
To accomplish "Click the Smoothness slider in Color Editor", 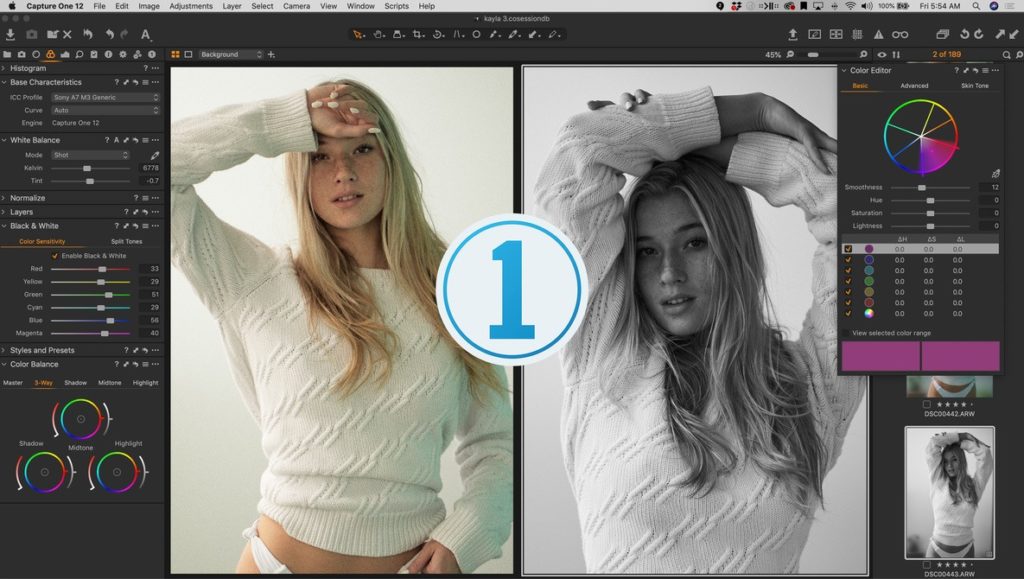I will [x=931, y=187].
